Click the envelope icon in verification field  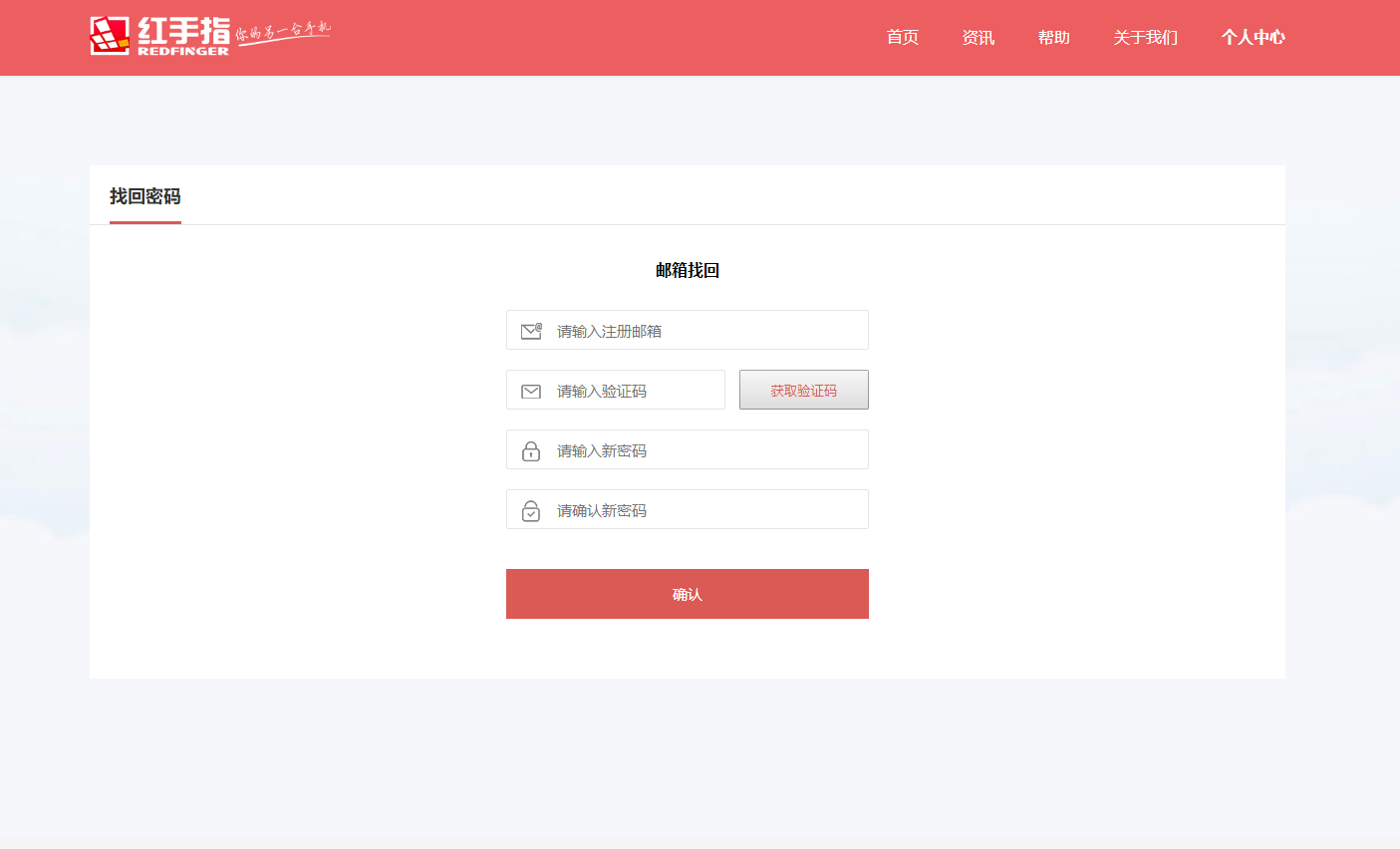pos(531,392)
